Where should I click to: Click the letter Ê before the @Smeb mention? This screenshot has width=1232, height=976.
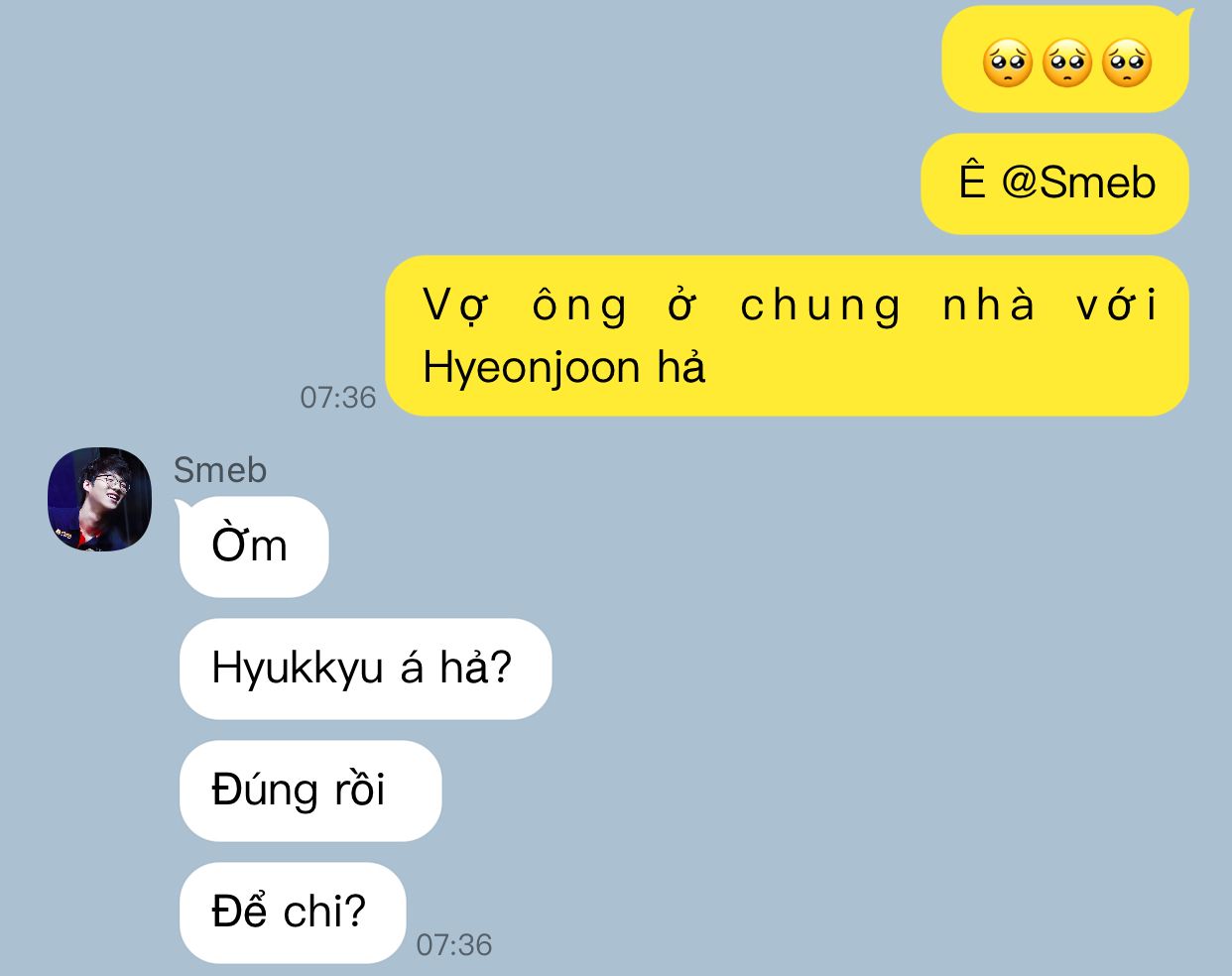pyautogui.click(x=972, y=182)
